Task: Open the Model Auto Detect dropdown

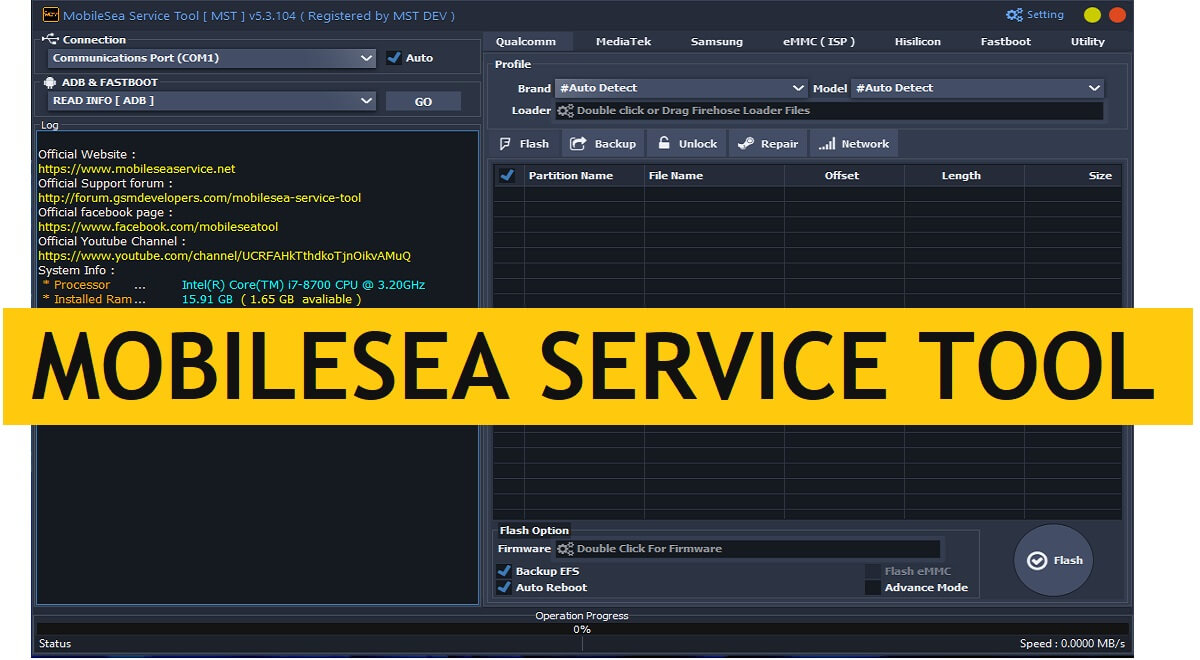Action: point(1095,88)
